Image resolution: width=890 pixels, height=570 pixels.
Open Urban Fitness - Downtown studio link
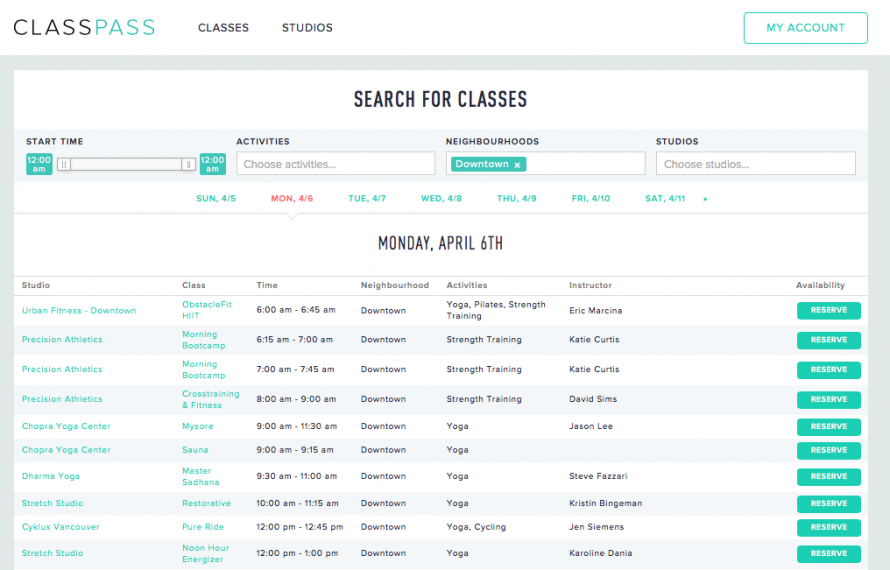pos(79,311)
